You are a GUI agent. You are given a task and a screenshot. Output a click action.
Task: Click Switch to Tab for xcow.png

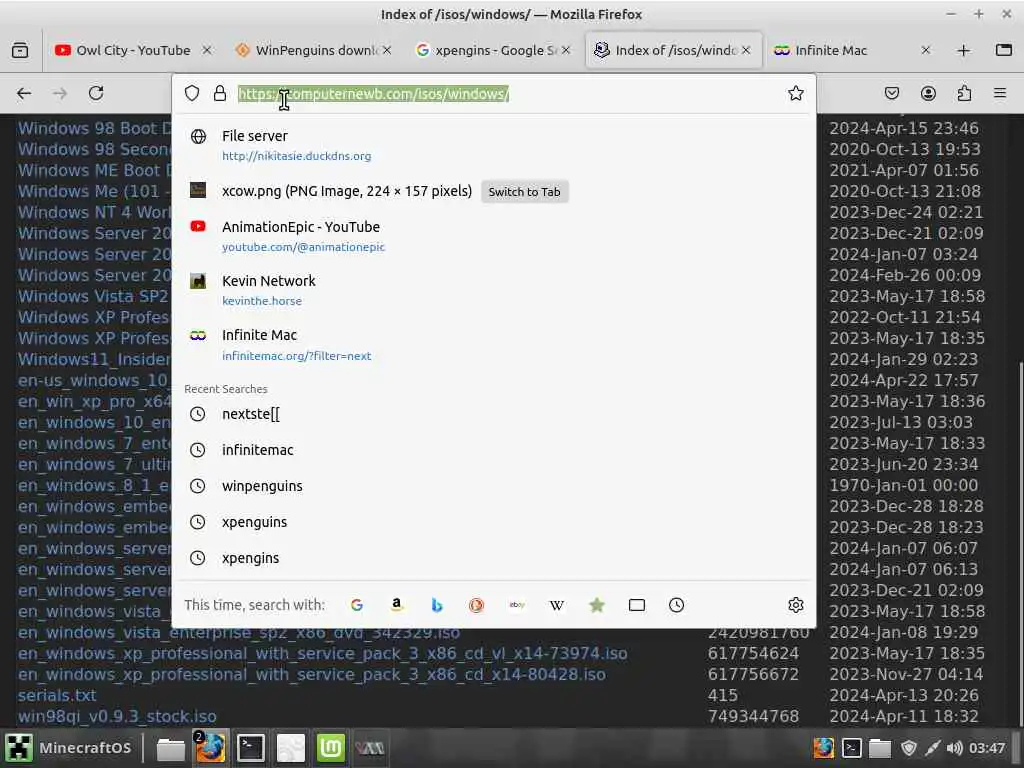524,192
